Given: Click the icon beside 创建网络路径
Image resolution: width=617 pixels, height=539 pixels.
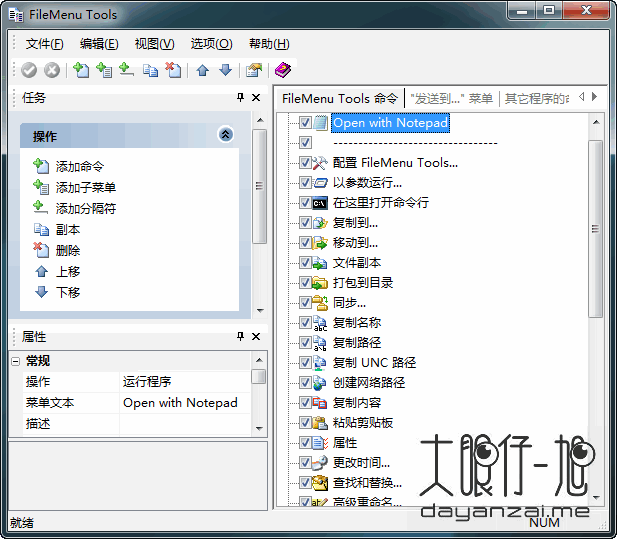Looking at the screenshot, I should click(x=320, y=382).
